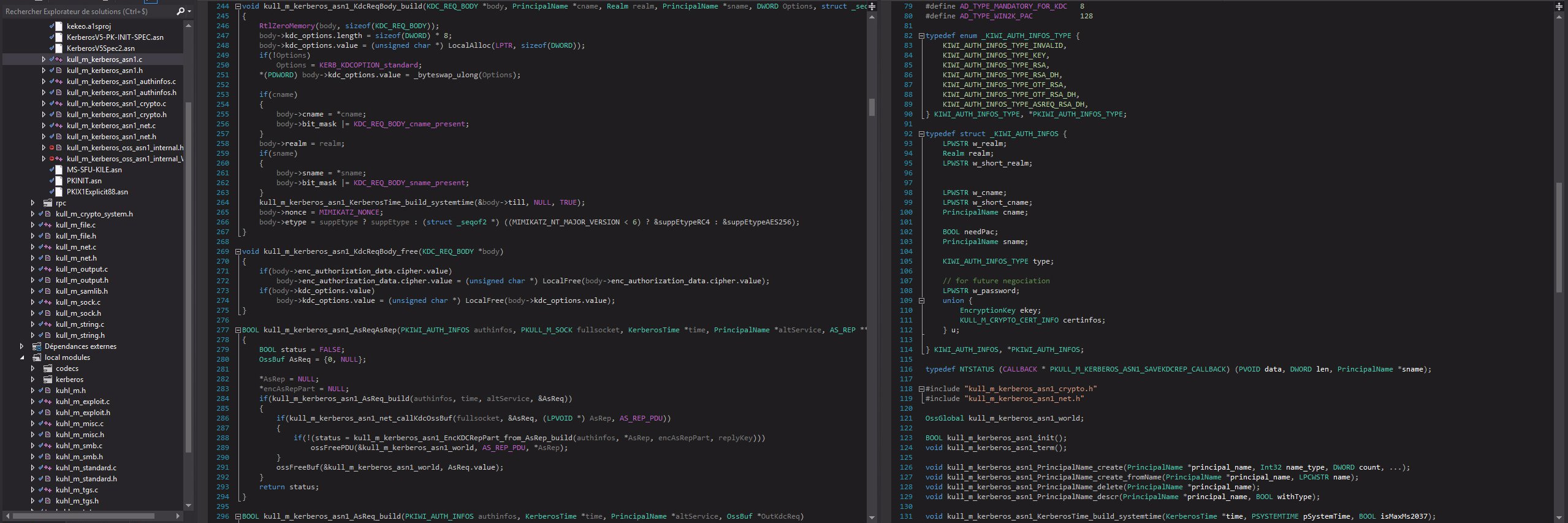Click the header icon of kull_m_kerberos_oss_asn1_internal.h
The height and width of the screenshot is (523, 1568).
pos(59,148)
